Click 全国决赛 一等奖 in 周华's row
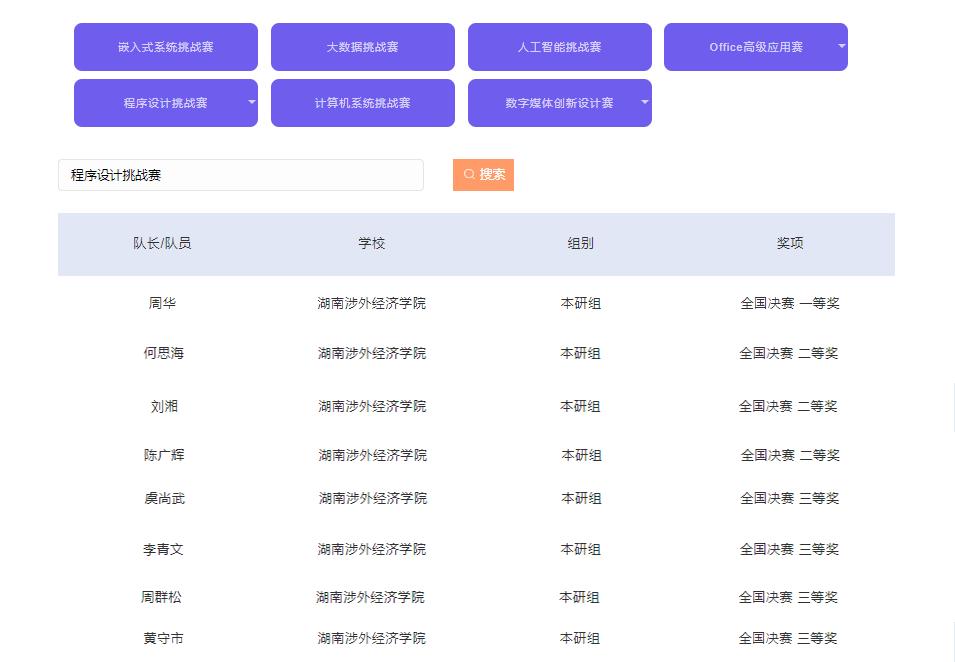This screenshot has height=662, width=955. [x=790, y=303]
